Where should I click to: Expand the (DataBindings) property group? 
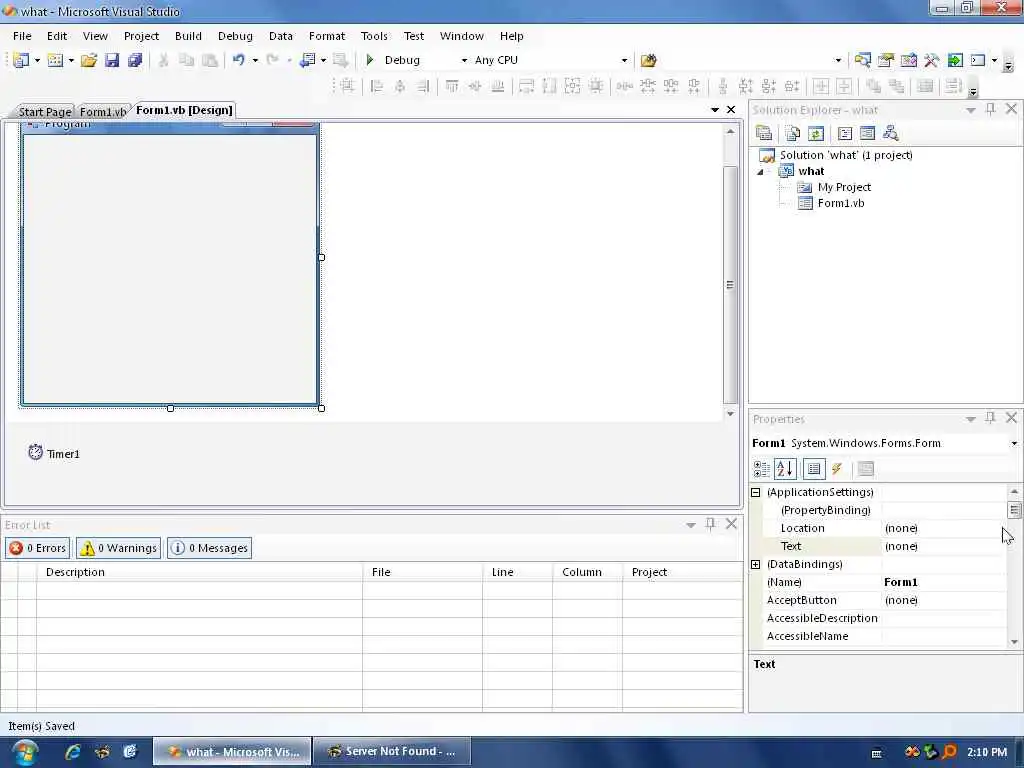pos(756,564)
